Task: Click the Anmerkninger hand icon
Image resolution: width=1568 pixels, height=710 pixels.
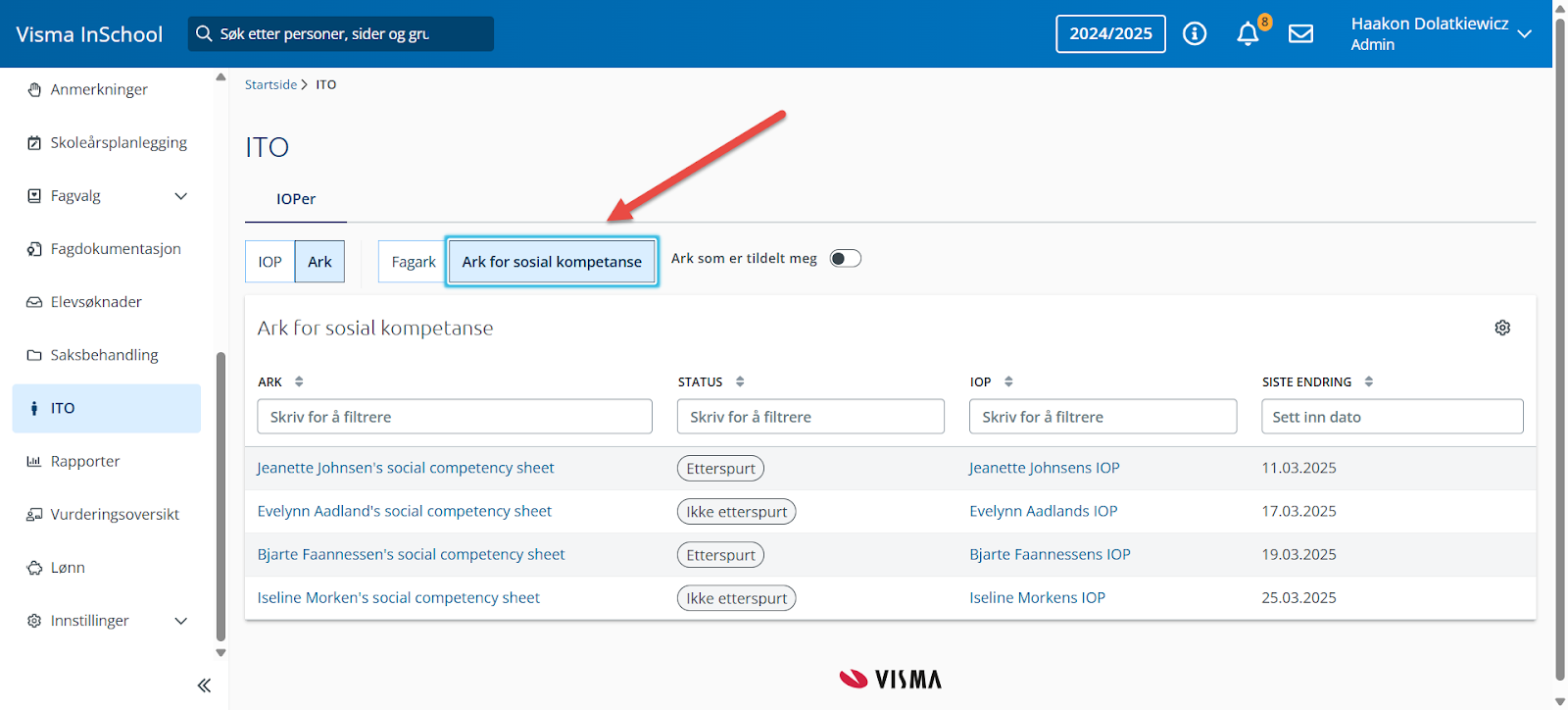Action: point(34,89)
